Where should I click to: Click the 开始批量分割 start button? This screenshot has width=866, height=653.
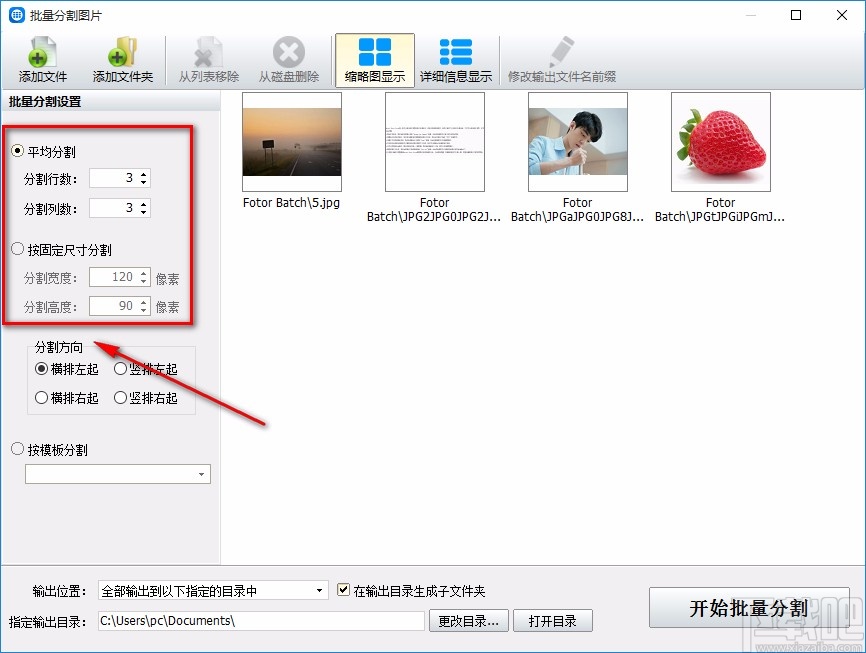click(x=749, y=608)
